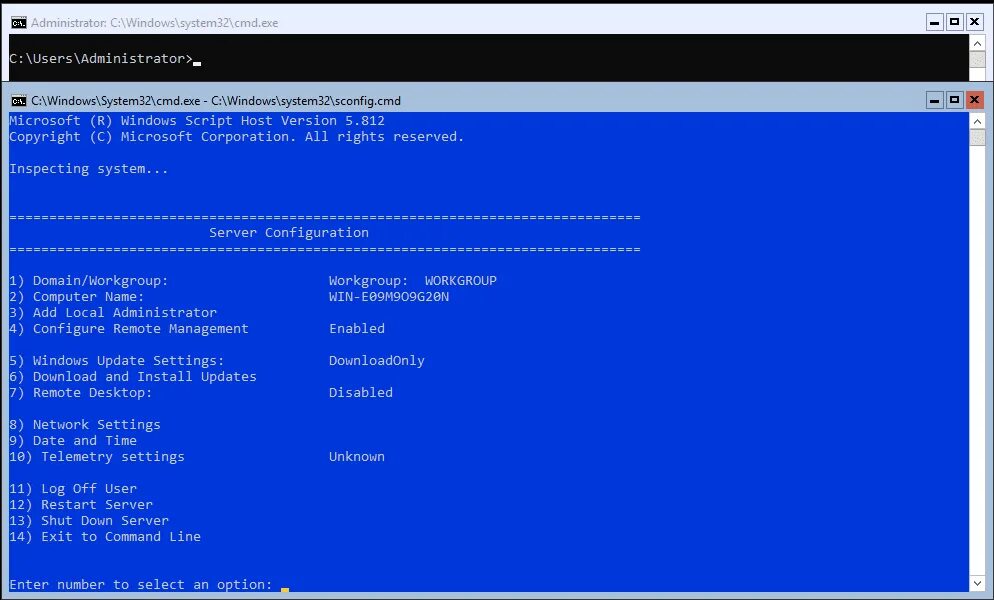Maximize the Administrator cmd.exe window

pos(955,23)
